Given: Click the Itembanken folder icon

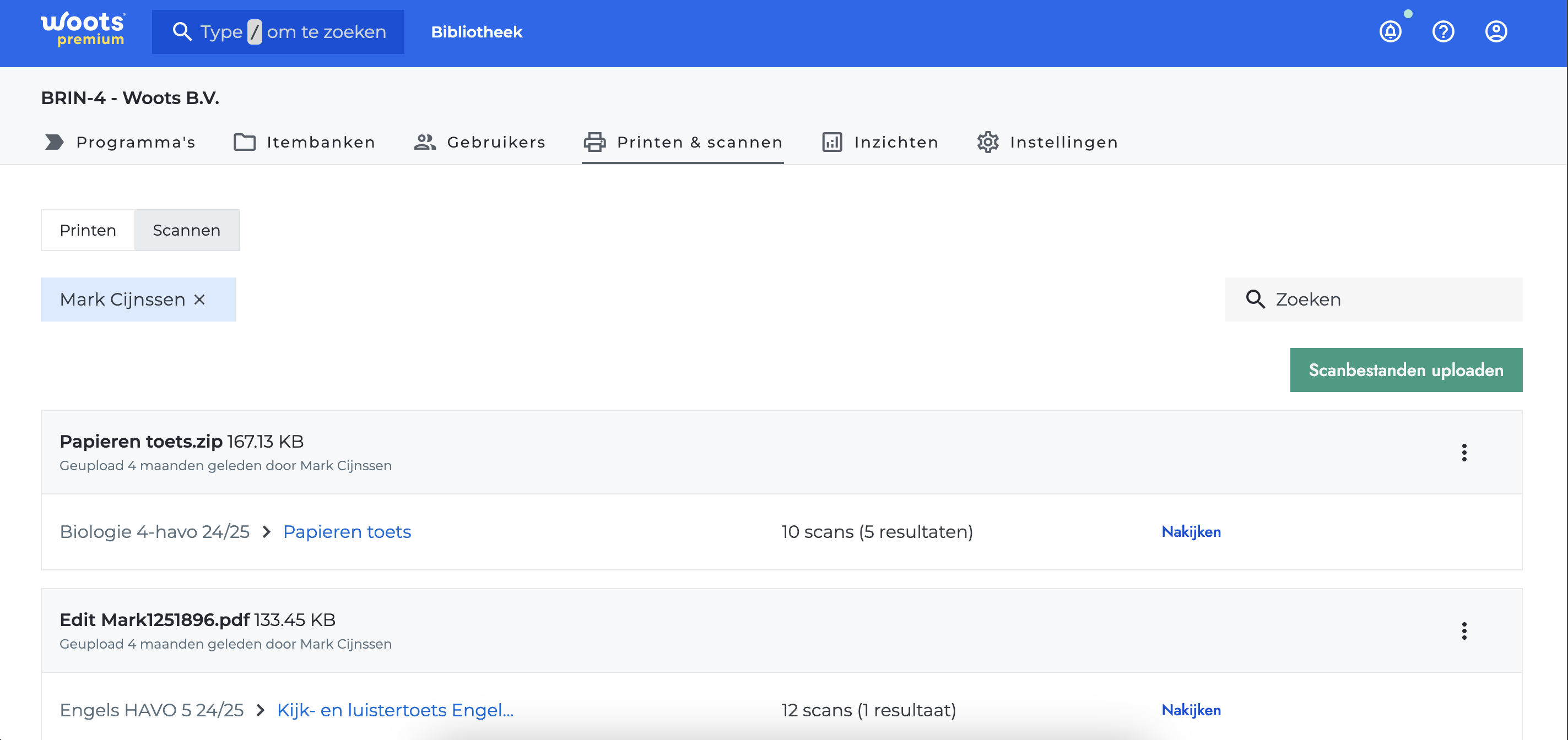Looking at the screenshot, I should tap(244, 143).
